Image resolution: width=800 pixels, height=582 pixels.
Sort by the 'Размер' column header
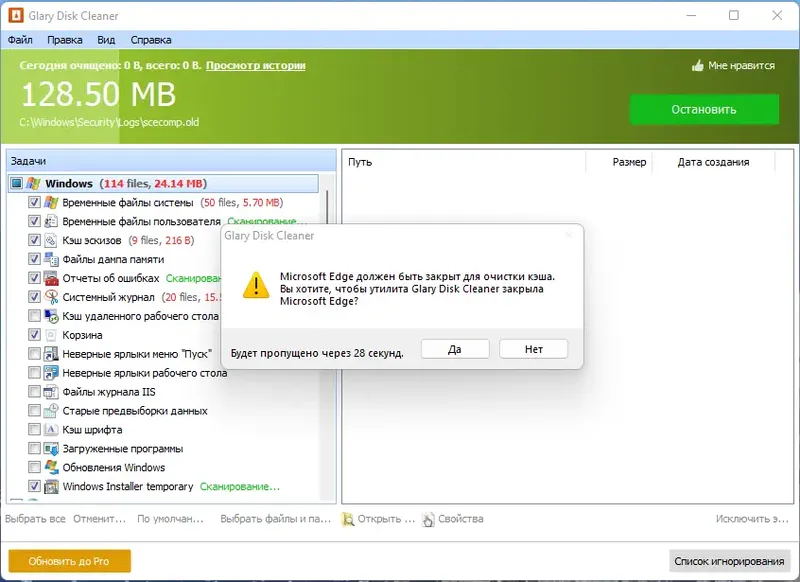pos(619,162)
